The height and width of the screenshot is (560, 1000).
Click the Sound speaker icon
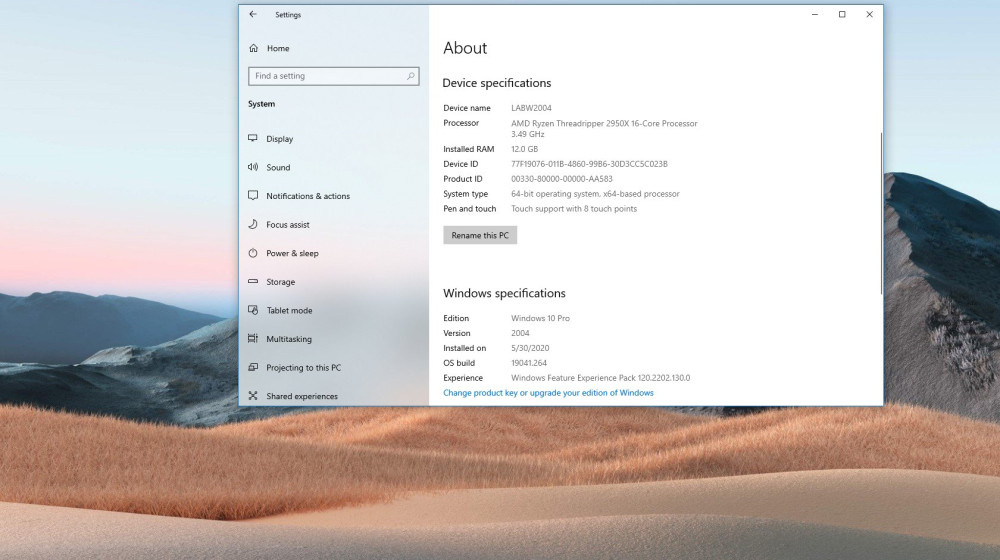(253, 167)
